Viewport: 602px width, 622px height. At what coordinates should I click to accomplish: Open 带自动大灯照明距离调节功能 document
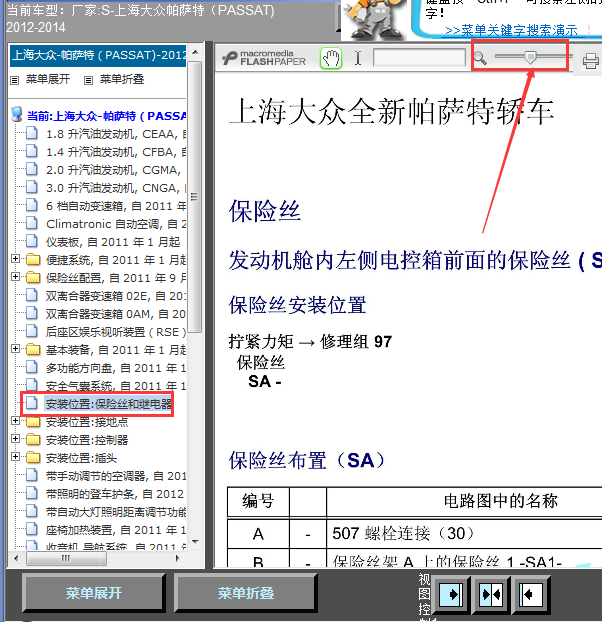click(116, 512)
